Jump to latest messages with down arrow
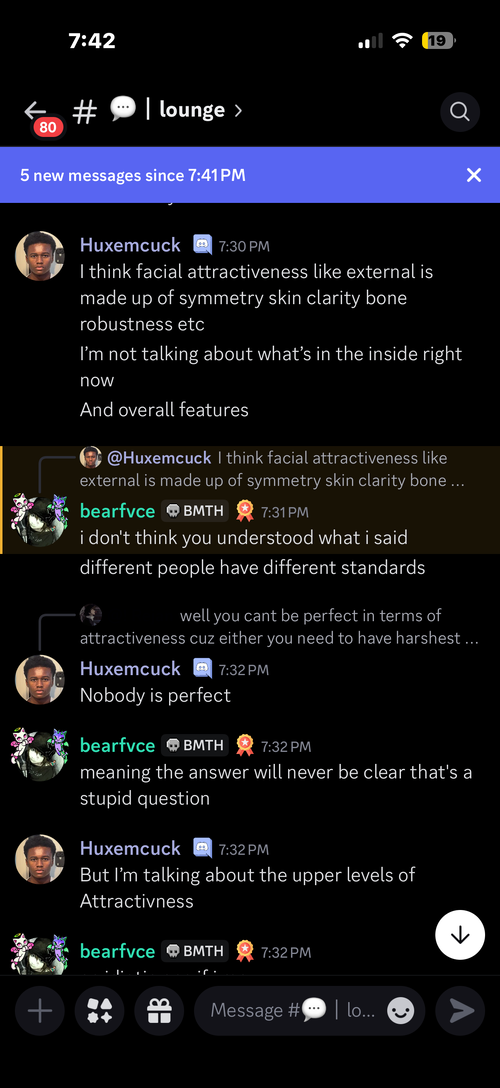The height and width of the screenshot is (1088, 500). coord(460,935)
